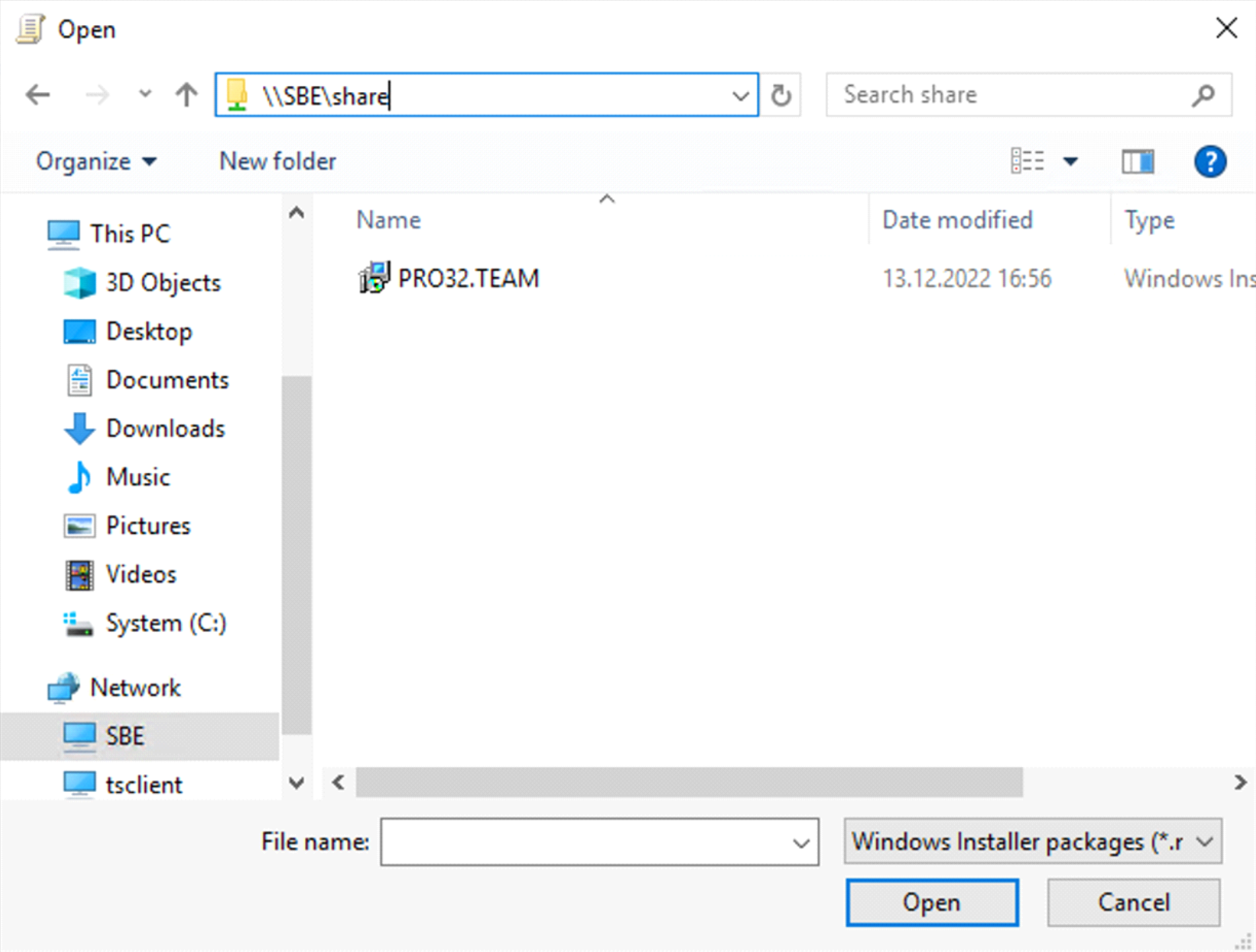Image resolution: width=1256 pixels, height=952 pixels.
Task: Select the PRO32.TEAM installer file
Action: click(x=467, y=279)
